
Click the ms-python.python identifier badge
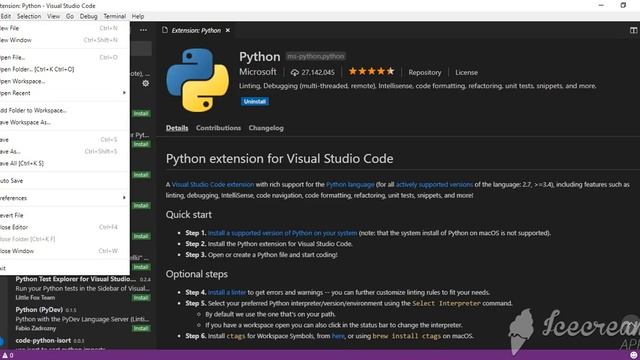click(316, 56)
